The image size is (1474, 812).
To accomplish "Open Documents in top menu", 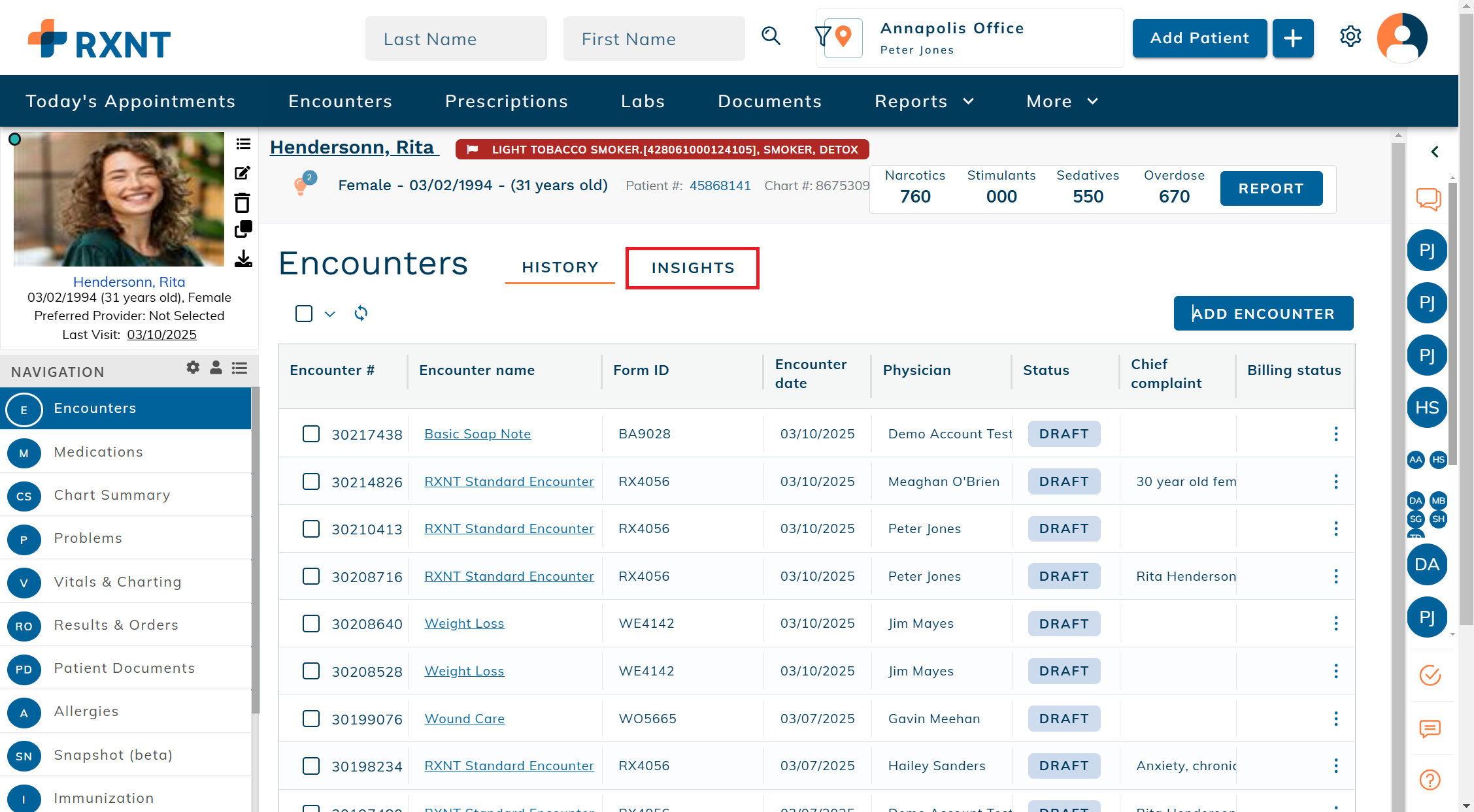I will [x=770, y=101].
